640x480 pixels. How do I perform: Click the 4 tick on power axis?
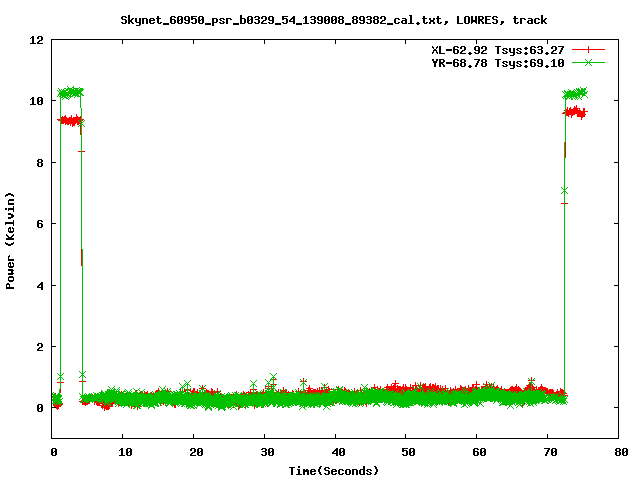pos(40,286)
